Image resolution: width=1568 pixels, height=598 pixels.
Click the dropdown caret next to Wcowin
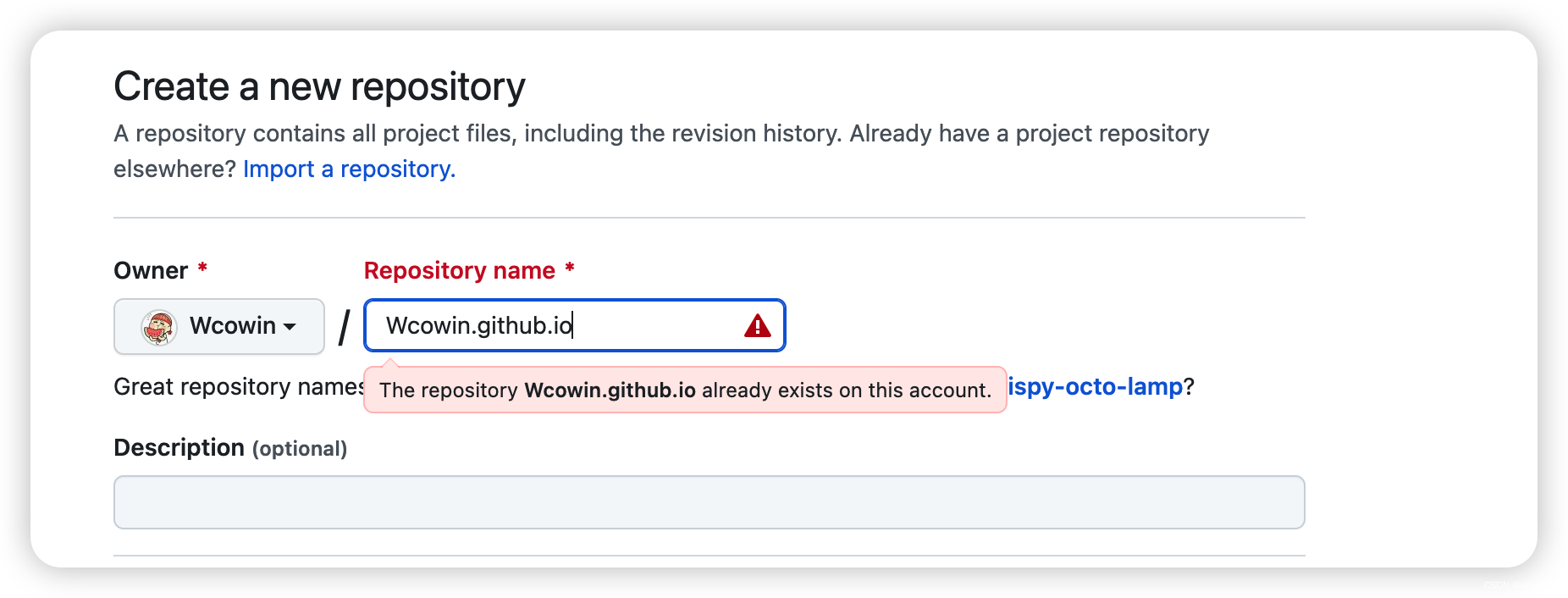(289, 327)
